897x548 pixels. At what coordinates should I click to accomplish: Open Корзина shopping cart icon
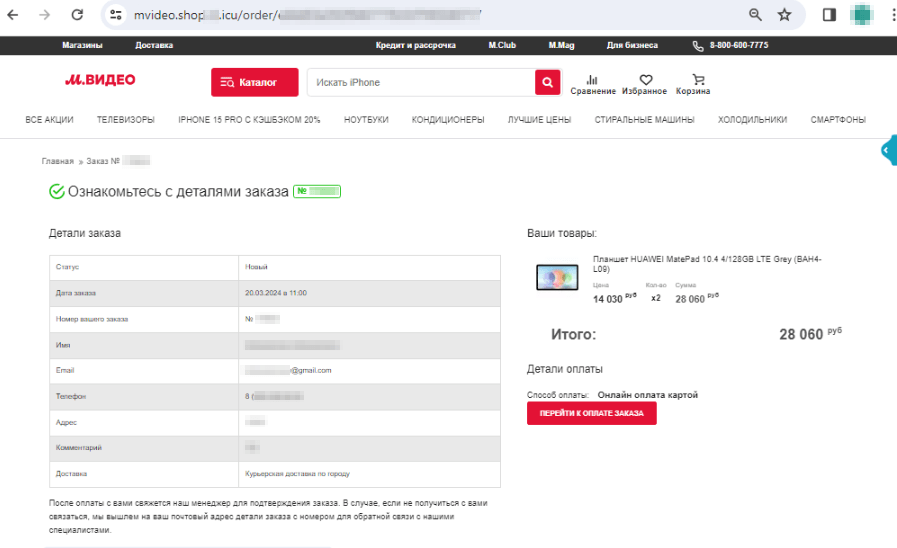[697, 84]
